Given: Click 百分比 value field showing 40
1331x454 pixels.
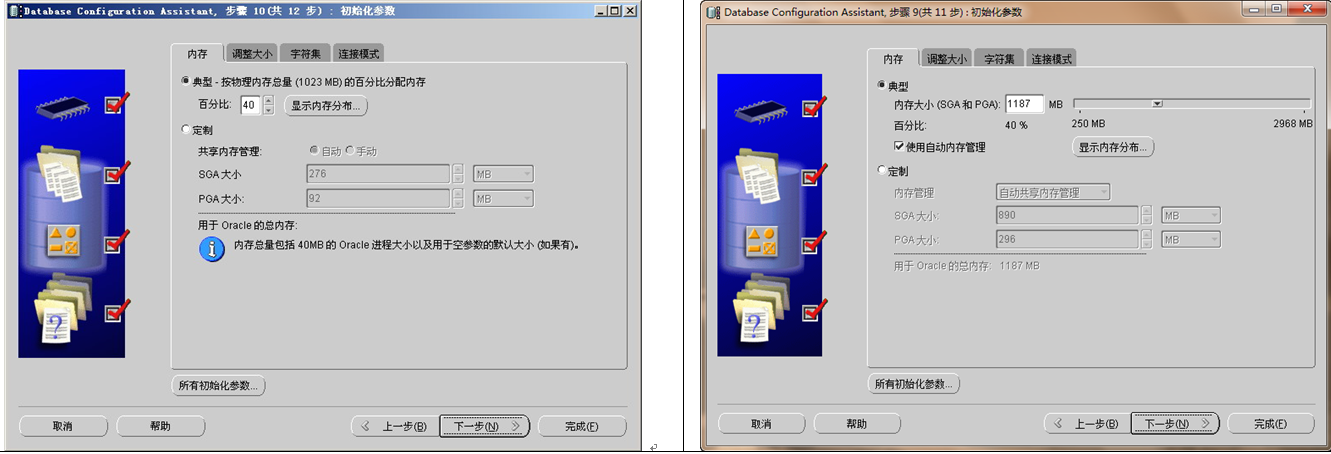Looking at the screenshot, I should click(251, 105).
